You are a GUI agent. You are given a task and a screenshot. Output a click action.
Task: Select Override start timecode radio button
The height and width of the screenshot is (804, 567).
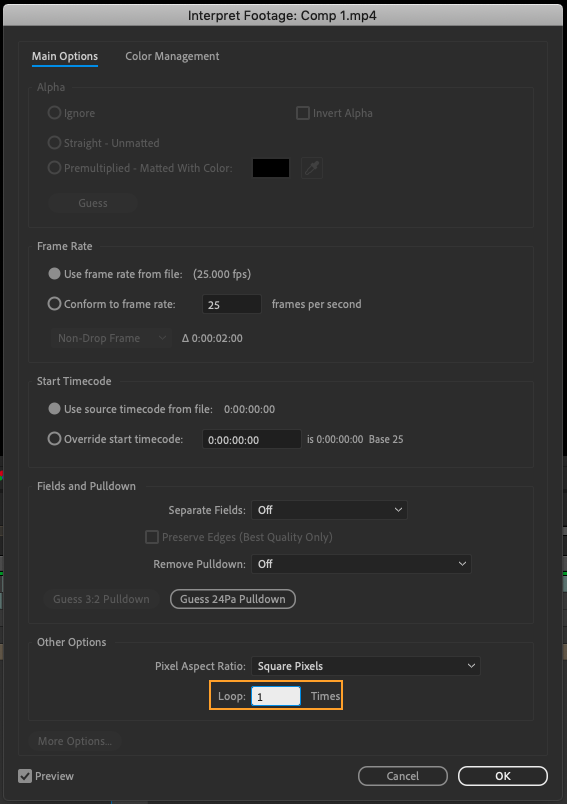coord(54,439)
